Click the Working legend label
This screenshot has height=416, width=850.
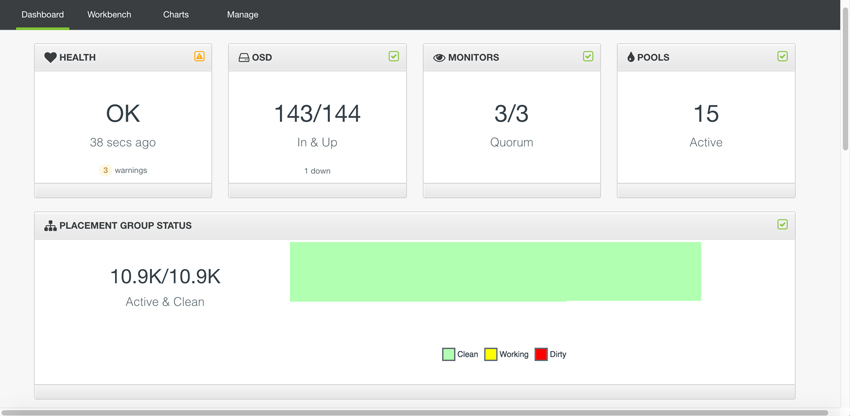pyautogui.click(x=514, y=355)
